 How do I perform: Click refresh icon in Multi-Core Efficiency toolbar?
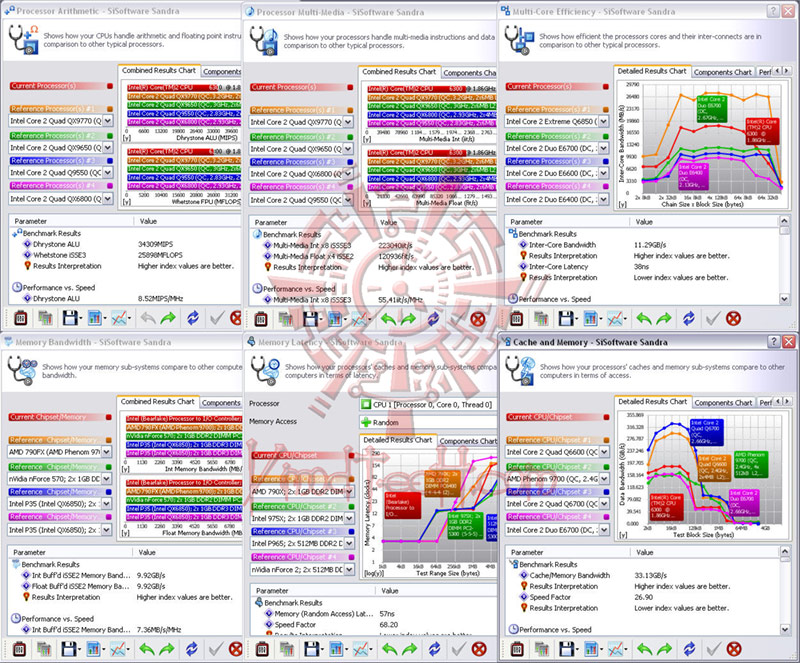(x=689, y=319)
